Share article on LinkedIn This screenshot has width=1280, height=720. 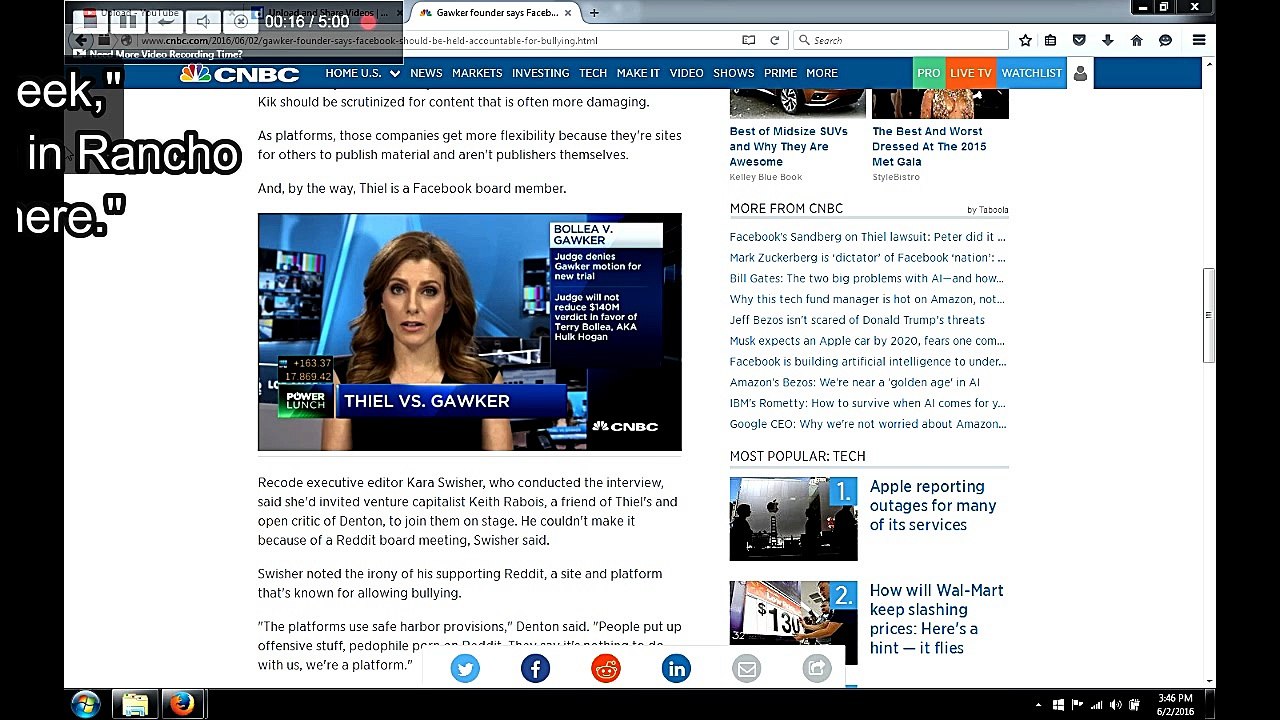coord(676,669)
